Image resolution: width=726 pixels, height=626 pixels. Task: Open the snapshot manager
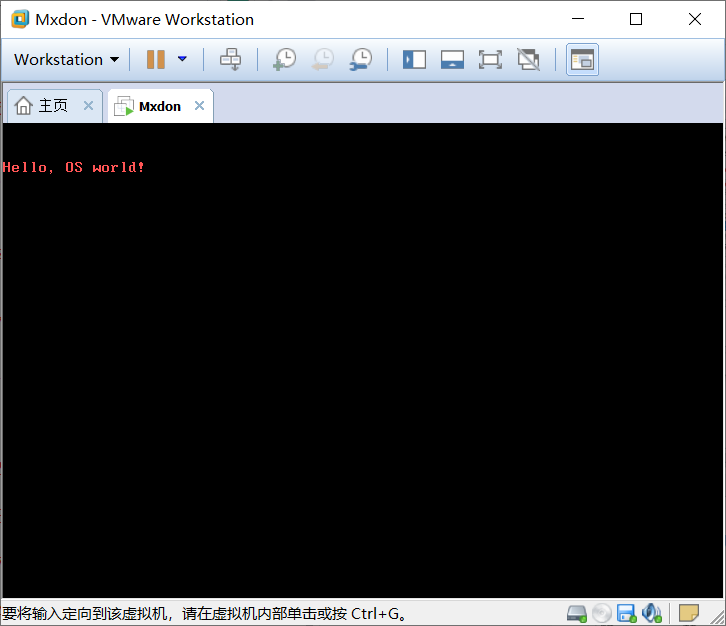coord(361,59)
